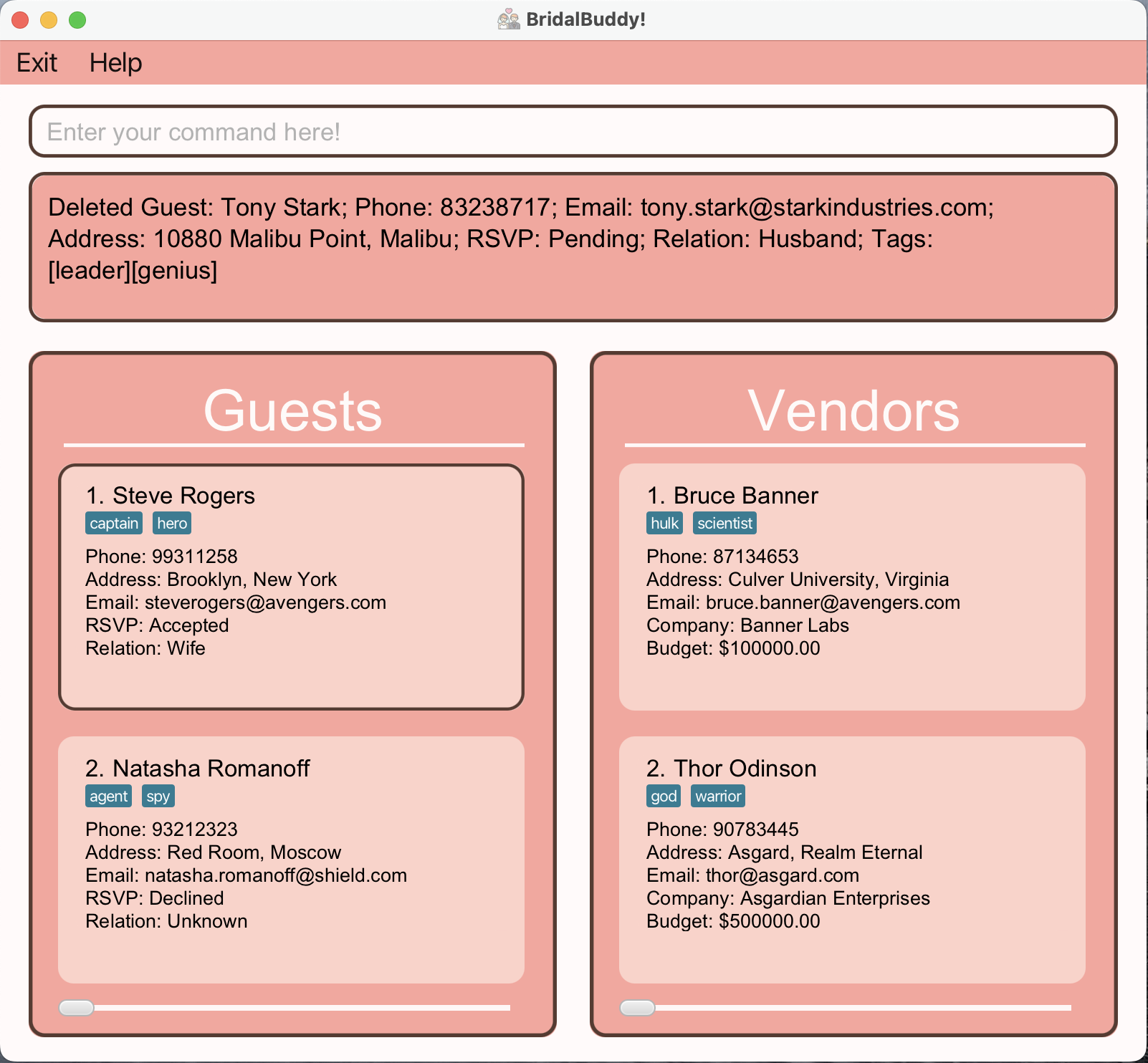The height and width of the screenshot is (1063, 1148).
Task: Click the 'hulk' tag on Bruce Banner
Action: click(x=664, y=523)
